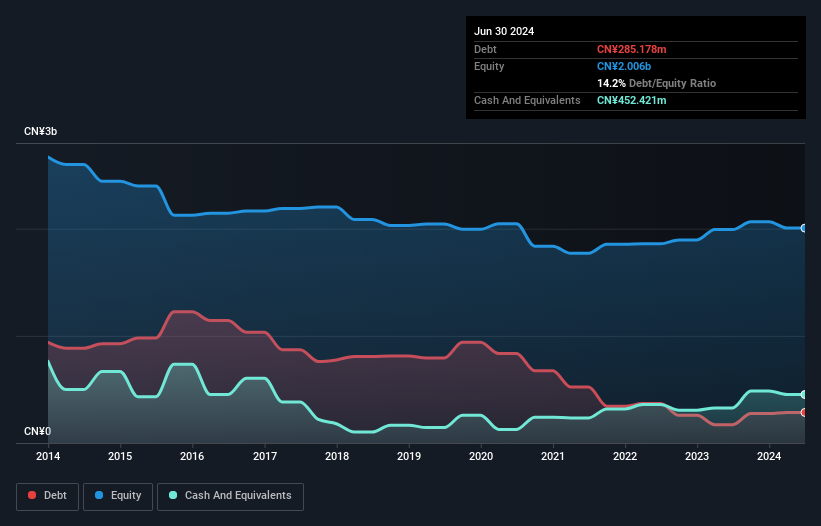Click the Debt row label in tooltip
The height and width of the screenshot is (526, 821).
(485, 49)
